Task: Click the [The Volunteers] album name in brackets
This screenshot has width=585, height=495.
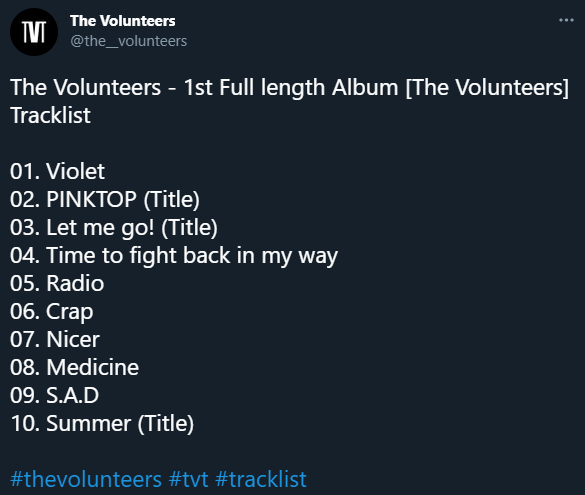Action: 487,88
